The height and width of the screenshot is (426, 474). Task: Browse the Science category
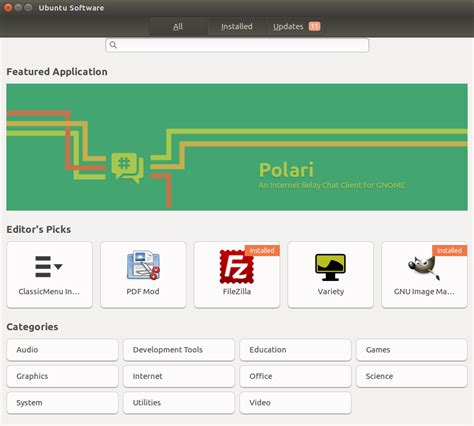click(412, 376)
